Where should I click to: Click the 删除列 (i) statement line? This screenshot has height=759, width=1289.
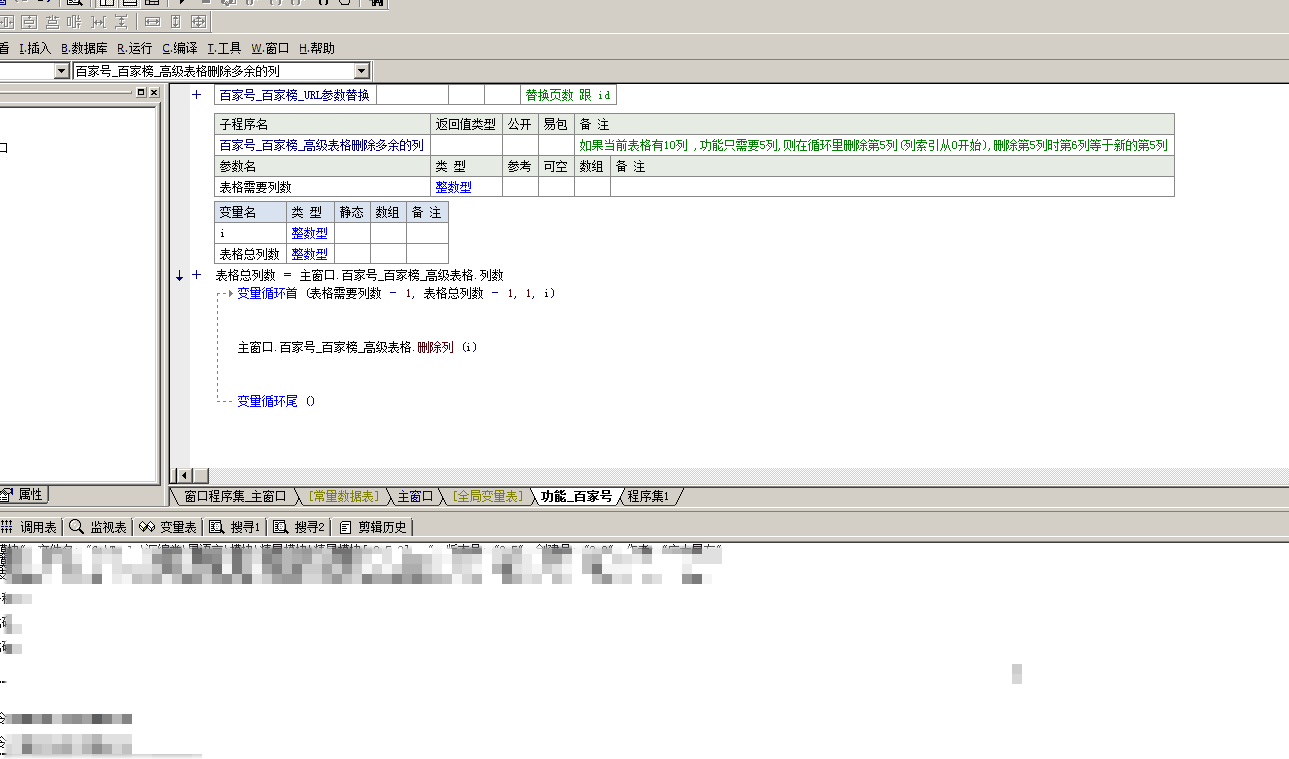(357, 347)
